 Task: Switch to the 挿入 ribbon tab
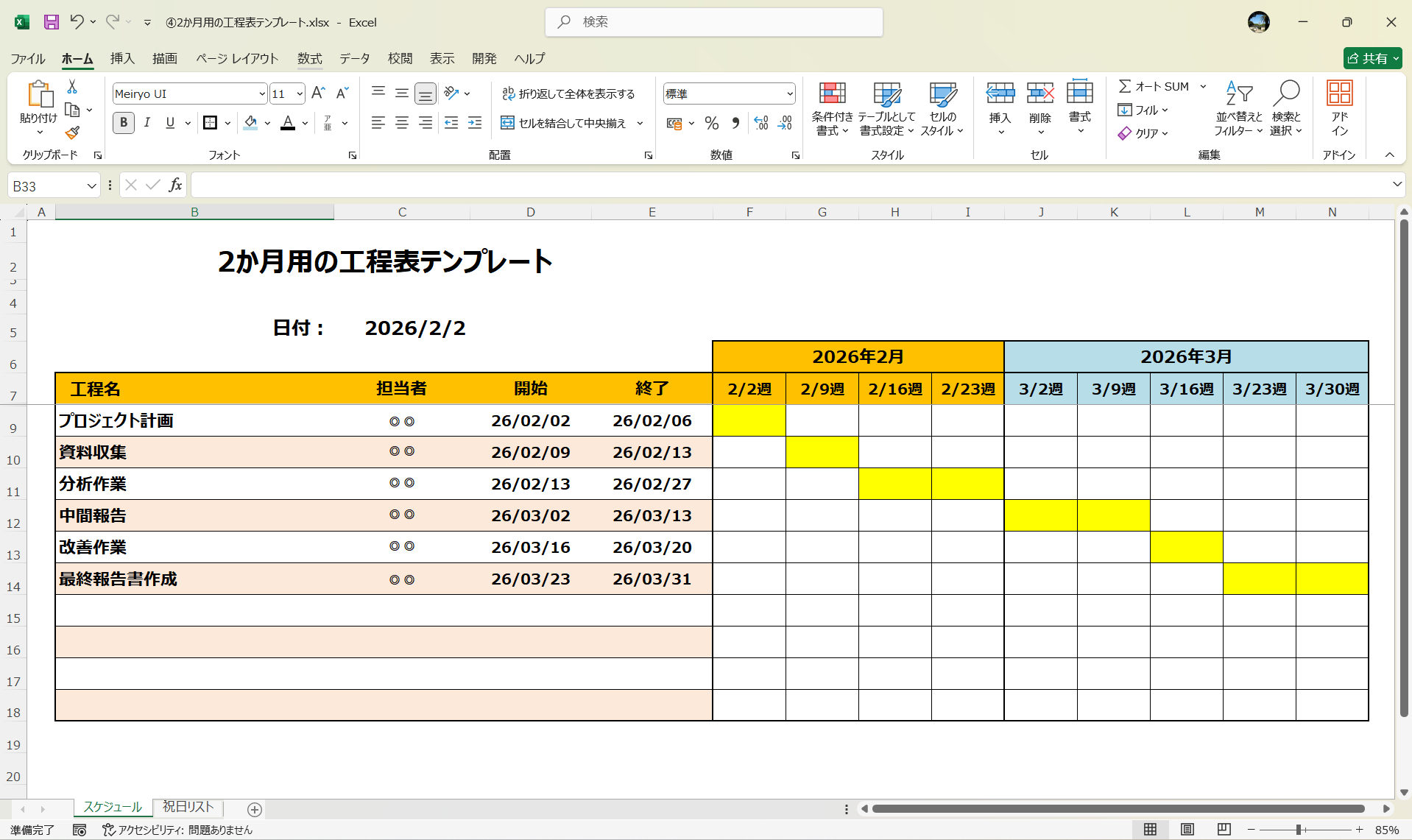coord(122,59)
